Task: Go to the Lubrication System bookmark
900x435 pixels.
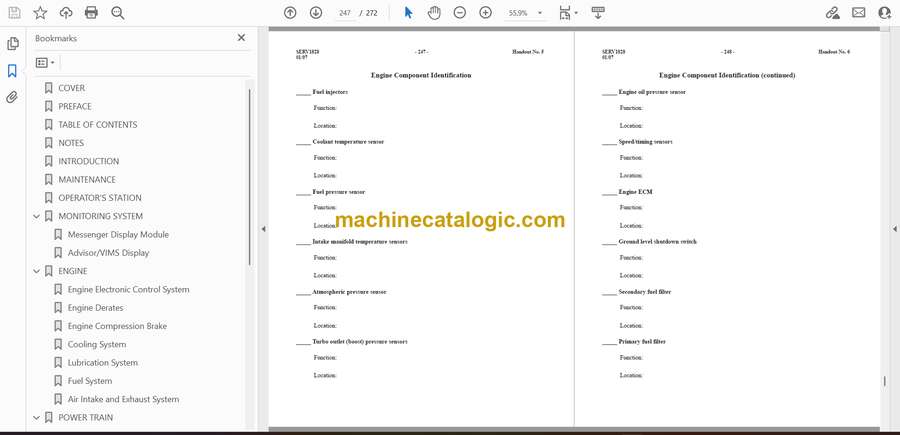Action: click(103, 363)
